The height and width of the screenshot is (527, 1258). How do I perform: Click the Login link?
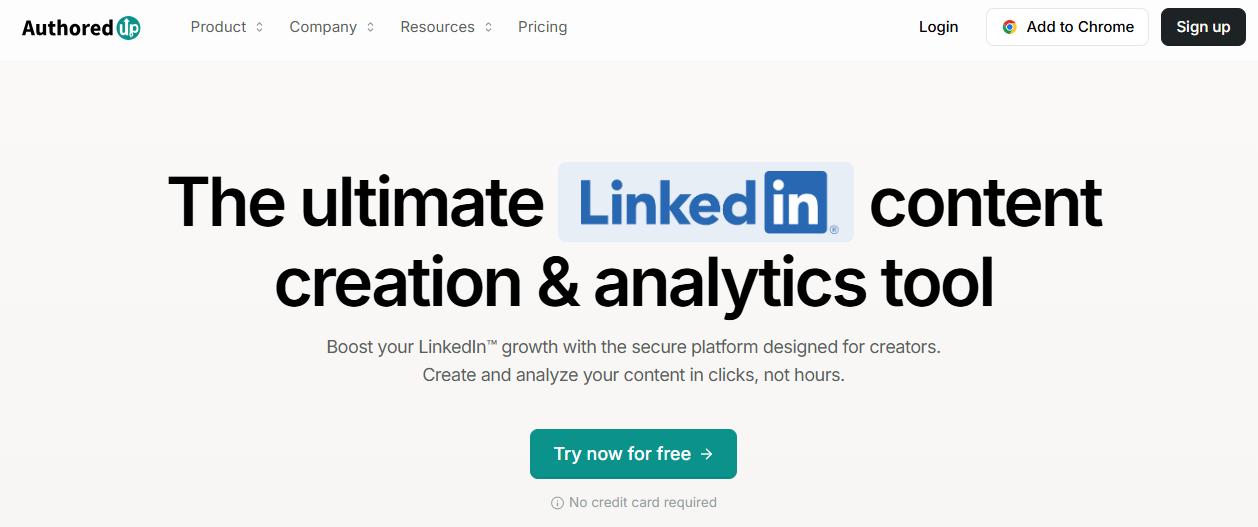coord(938,27)
